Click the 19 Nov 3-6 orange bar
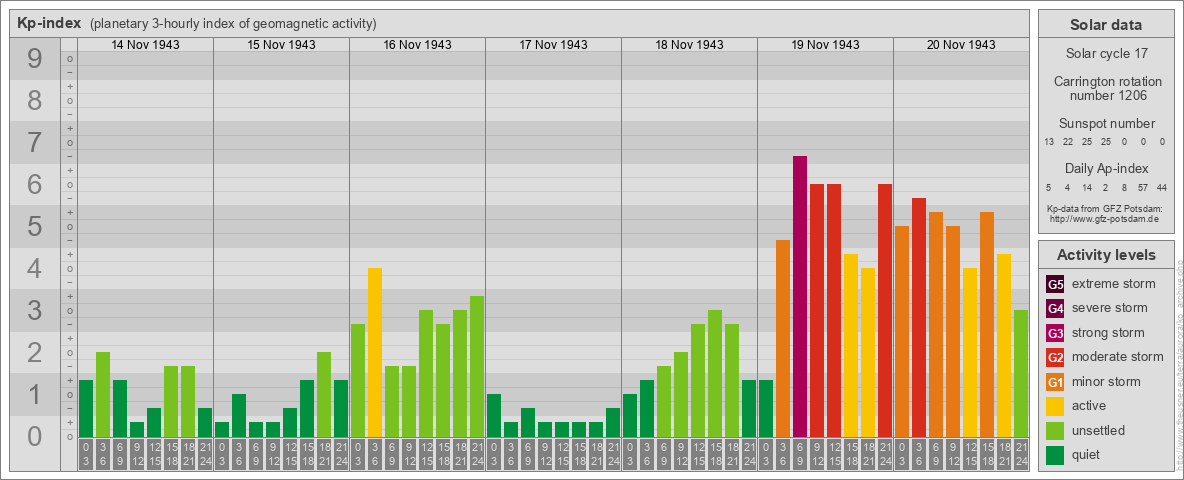The height and width of the screenshot is (480, 1184). (783, 338)
